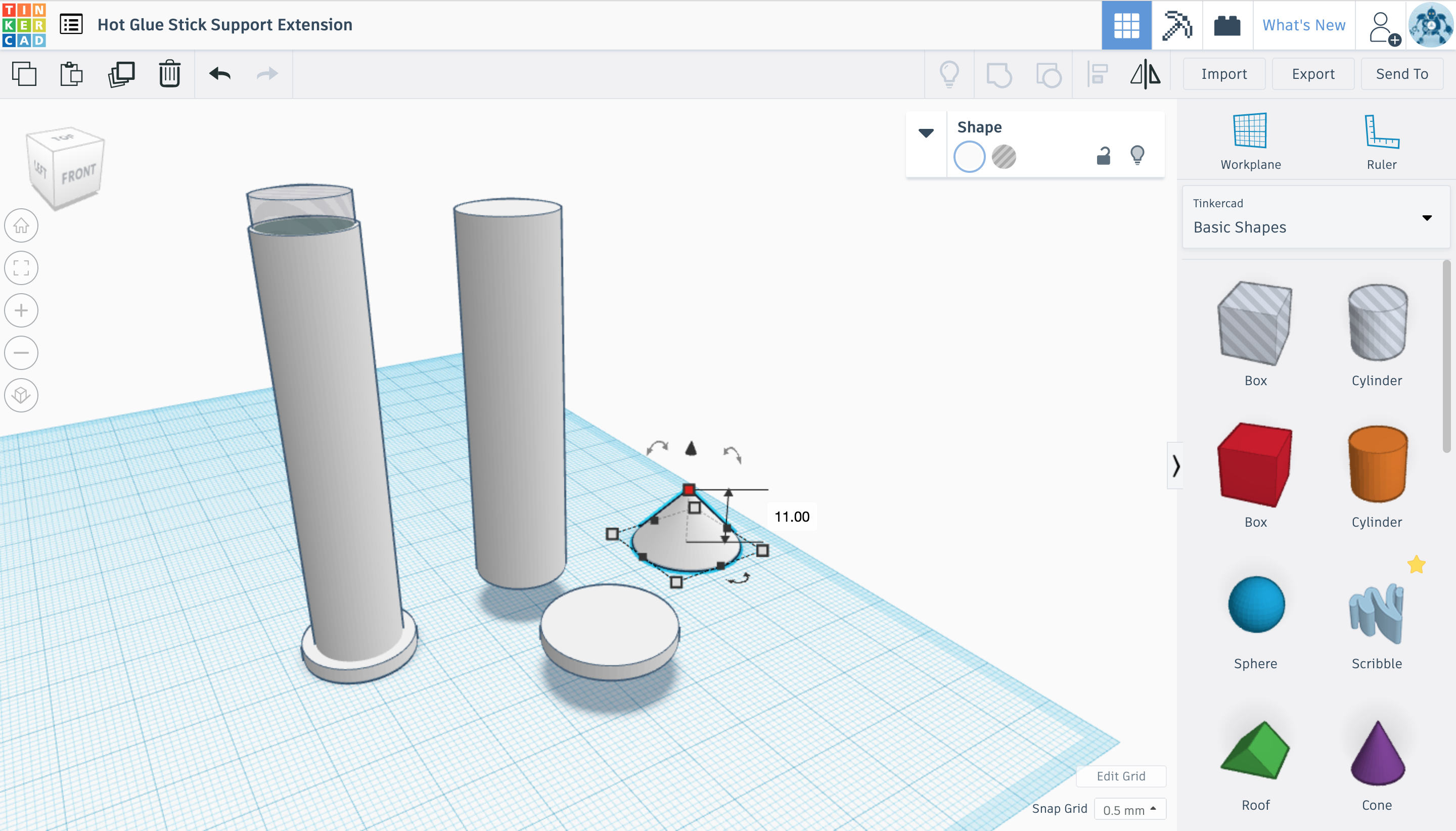This screenshot has height=831, width=1456.
Task: Click the Undo arrow
Action: pyautogui.click(x=220, y=74)
